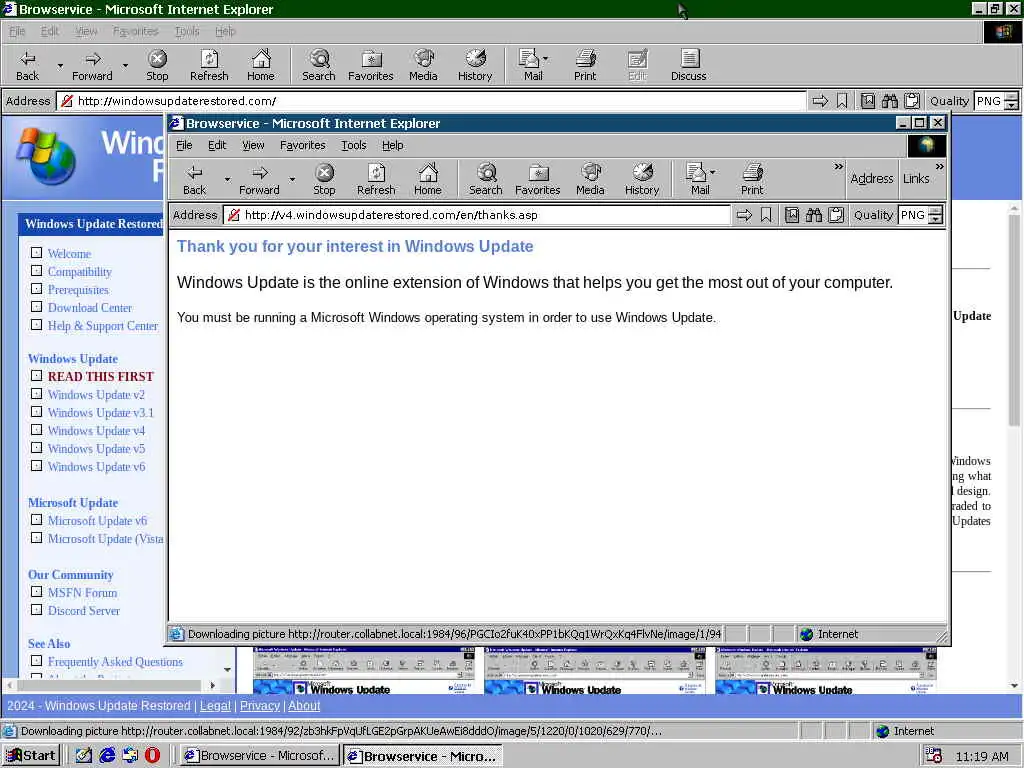Click Print in the background window toolbar
1024x768 pixels.
[x=585, y=66]
